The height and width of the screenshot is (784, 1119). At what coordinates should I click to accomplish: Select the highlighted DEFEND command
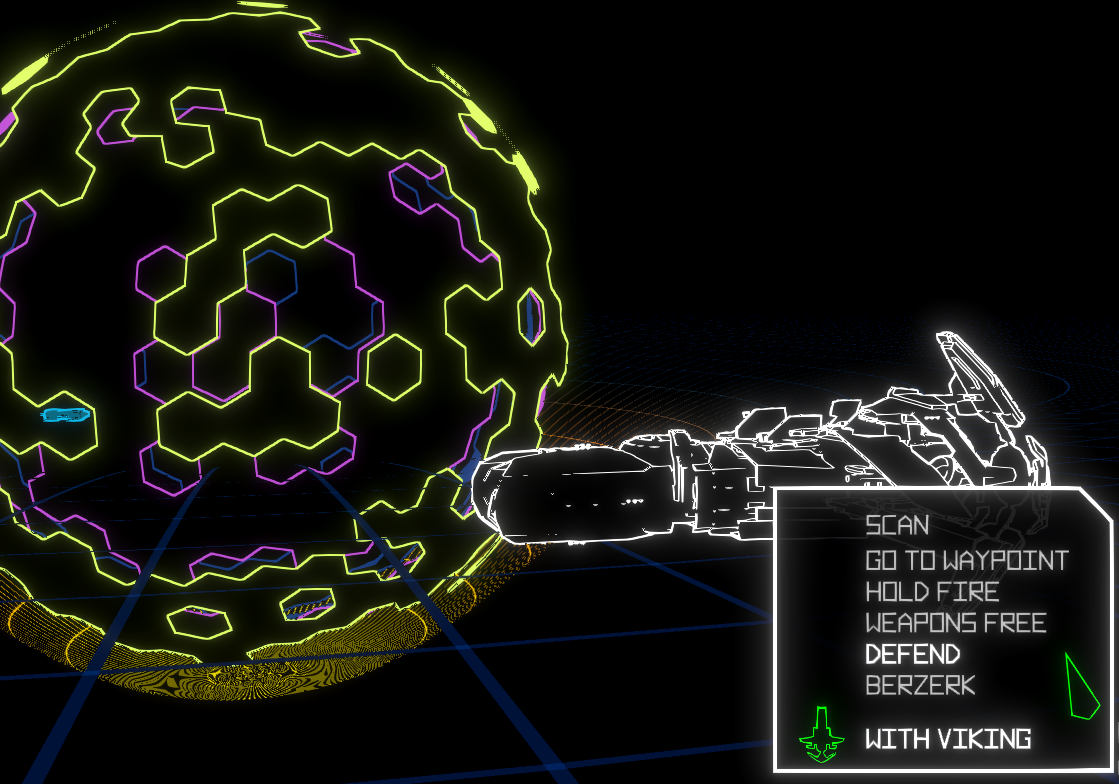click(912, 654)
